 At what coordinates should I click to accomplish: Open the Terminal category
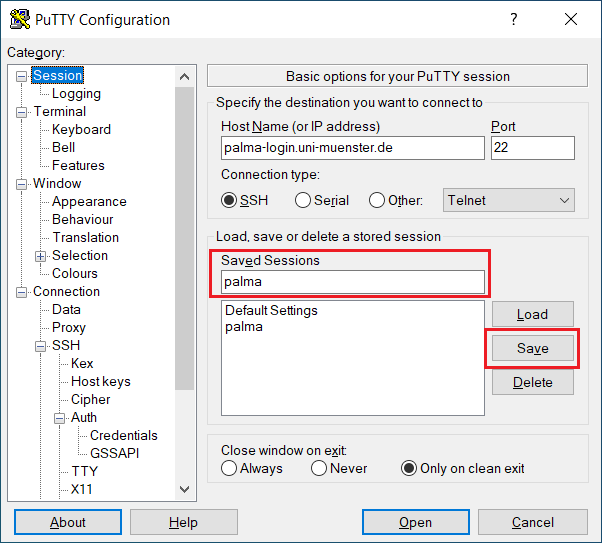[60, 112]
